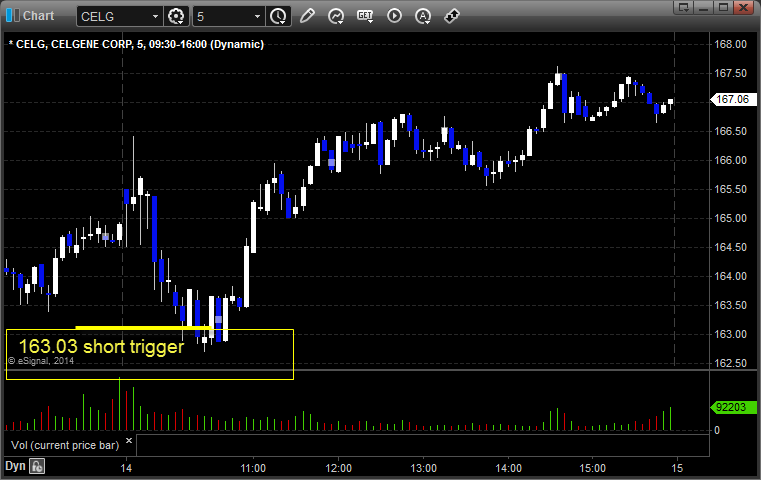Expand the interval 5 dropdown arrow
This screenshot has width=761, height=480.
click(258, 17)
